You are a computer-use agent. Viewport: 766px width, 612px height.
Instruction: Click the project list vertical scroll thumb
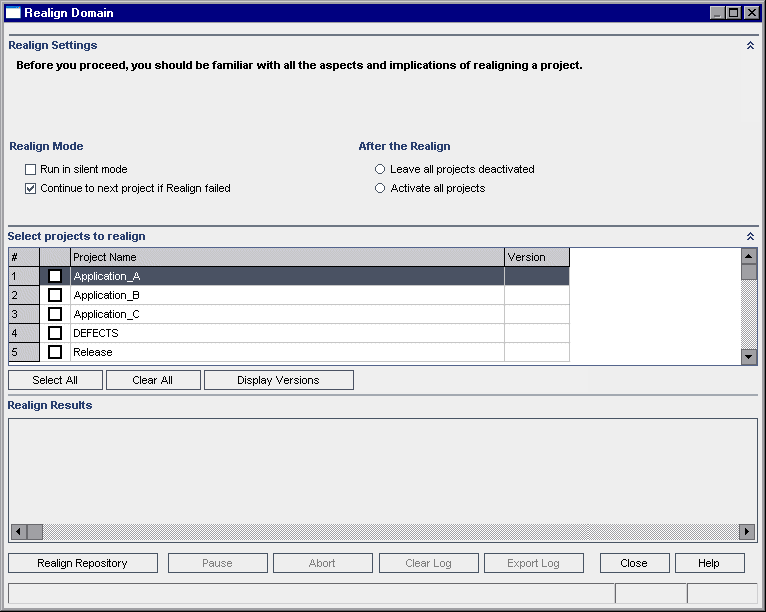748,272
